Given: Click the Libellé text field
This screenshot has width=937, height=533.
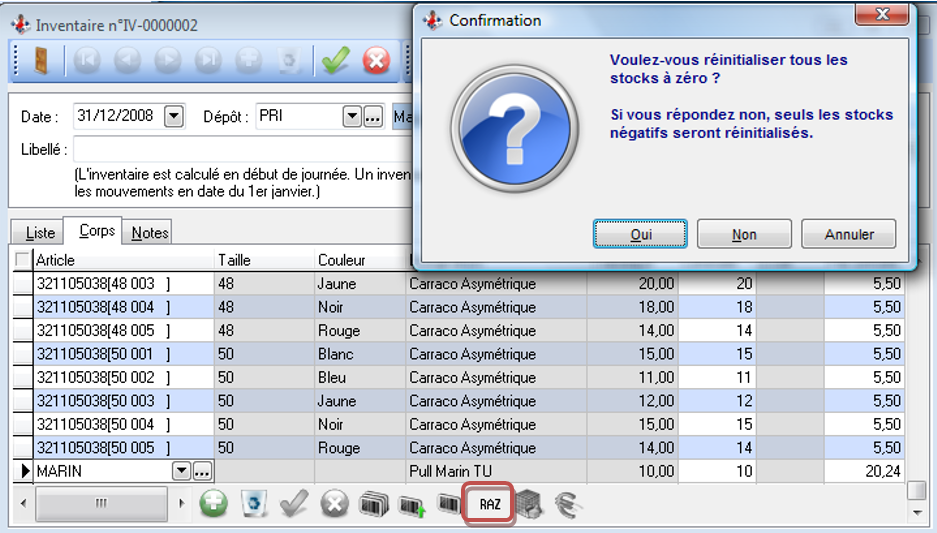Looking at the screenshot, I should (240, 150).
